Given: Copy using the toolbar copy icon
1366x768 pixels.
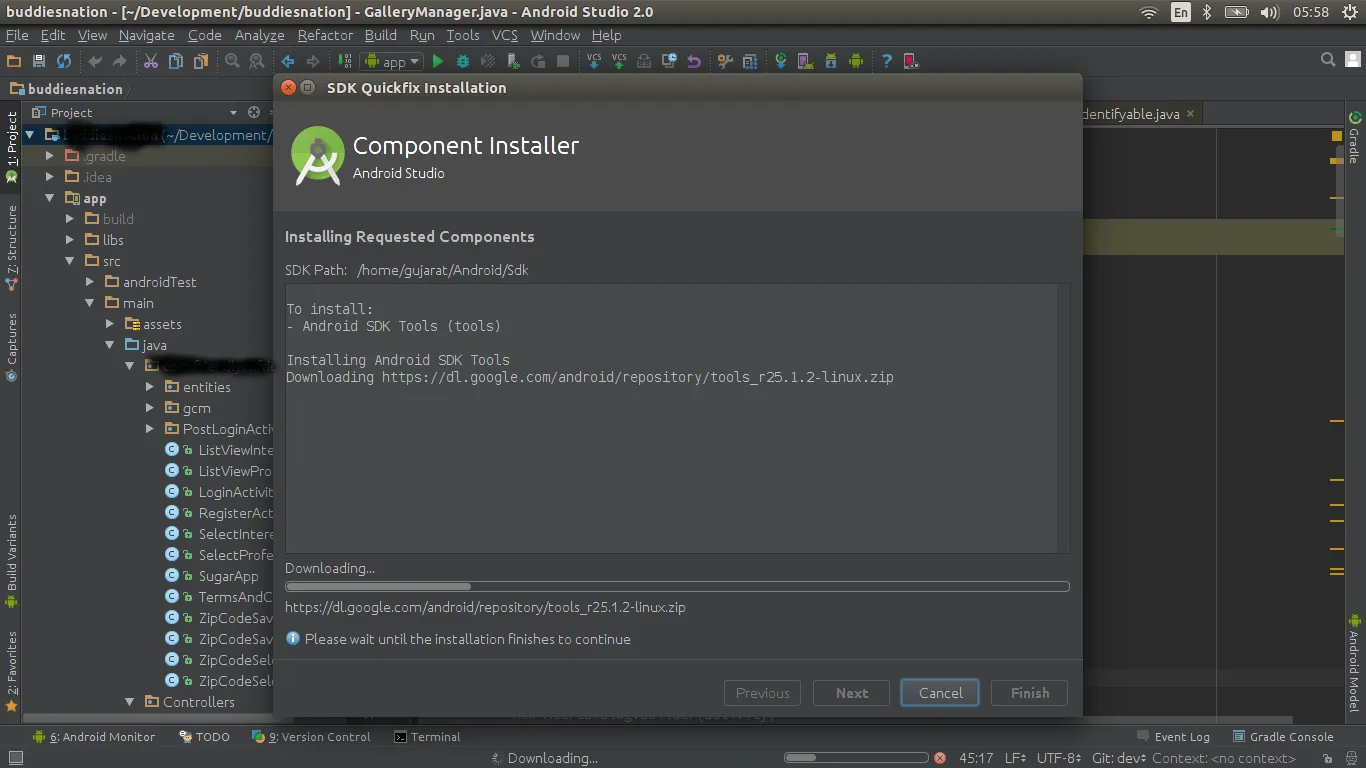Looking at the screenshot, I should (176, 62).
